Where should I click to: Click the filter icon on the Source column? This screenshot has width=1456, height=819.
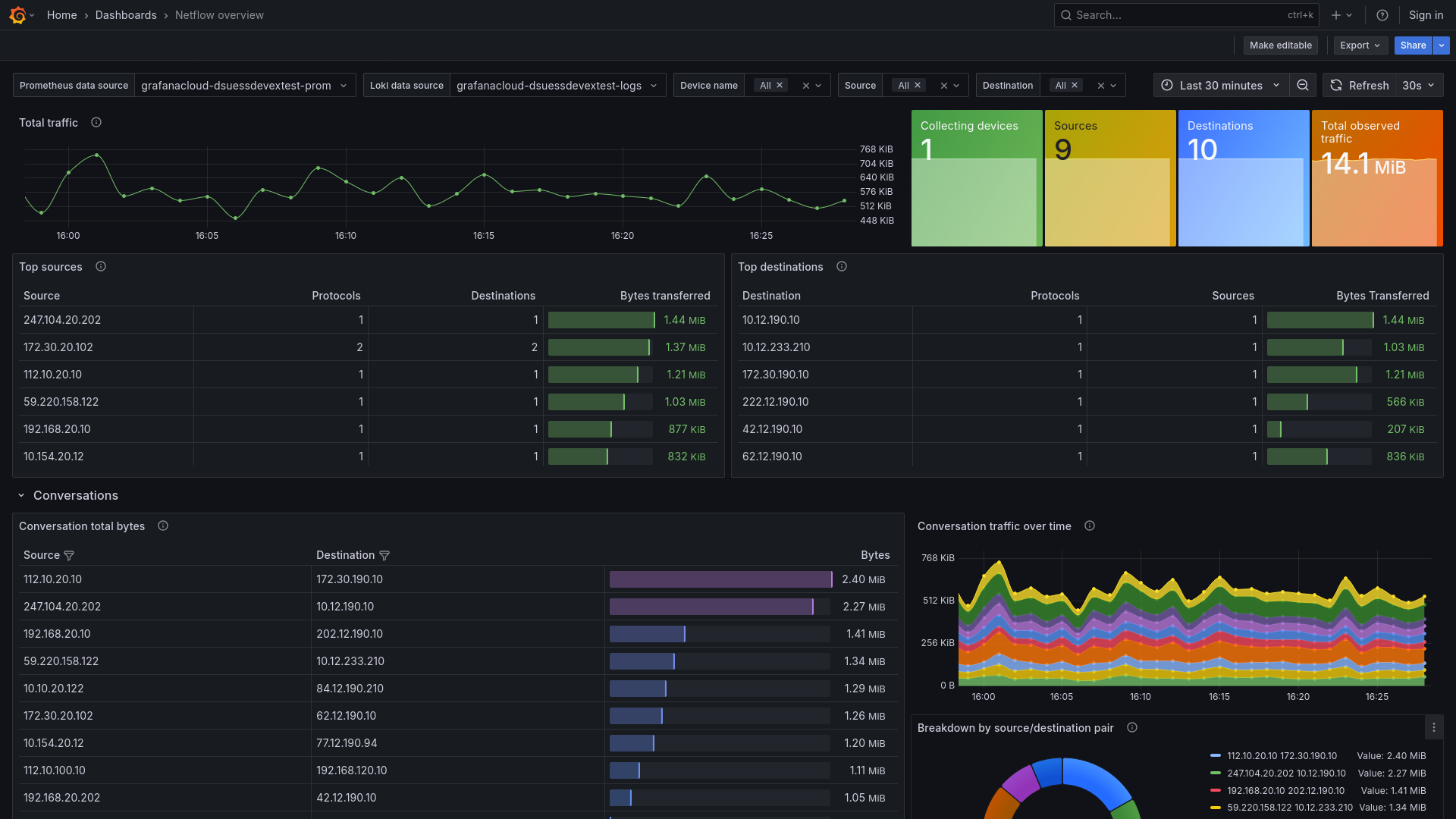[68, 555]
